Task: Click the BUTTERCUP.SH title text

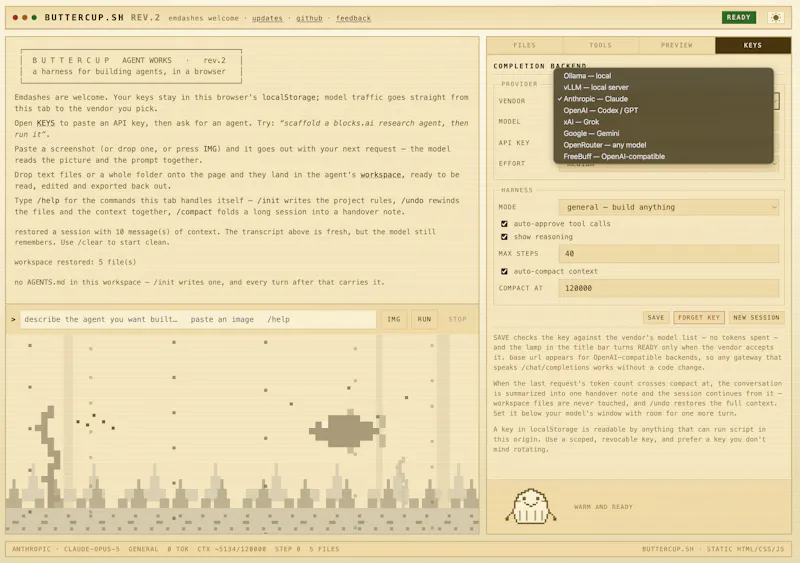Action: click(x=84, y=17)
